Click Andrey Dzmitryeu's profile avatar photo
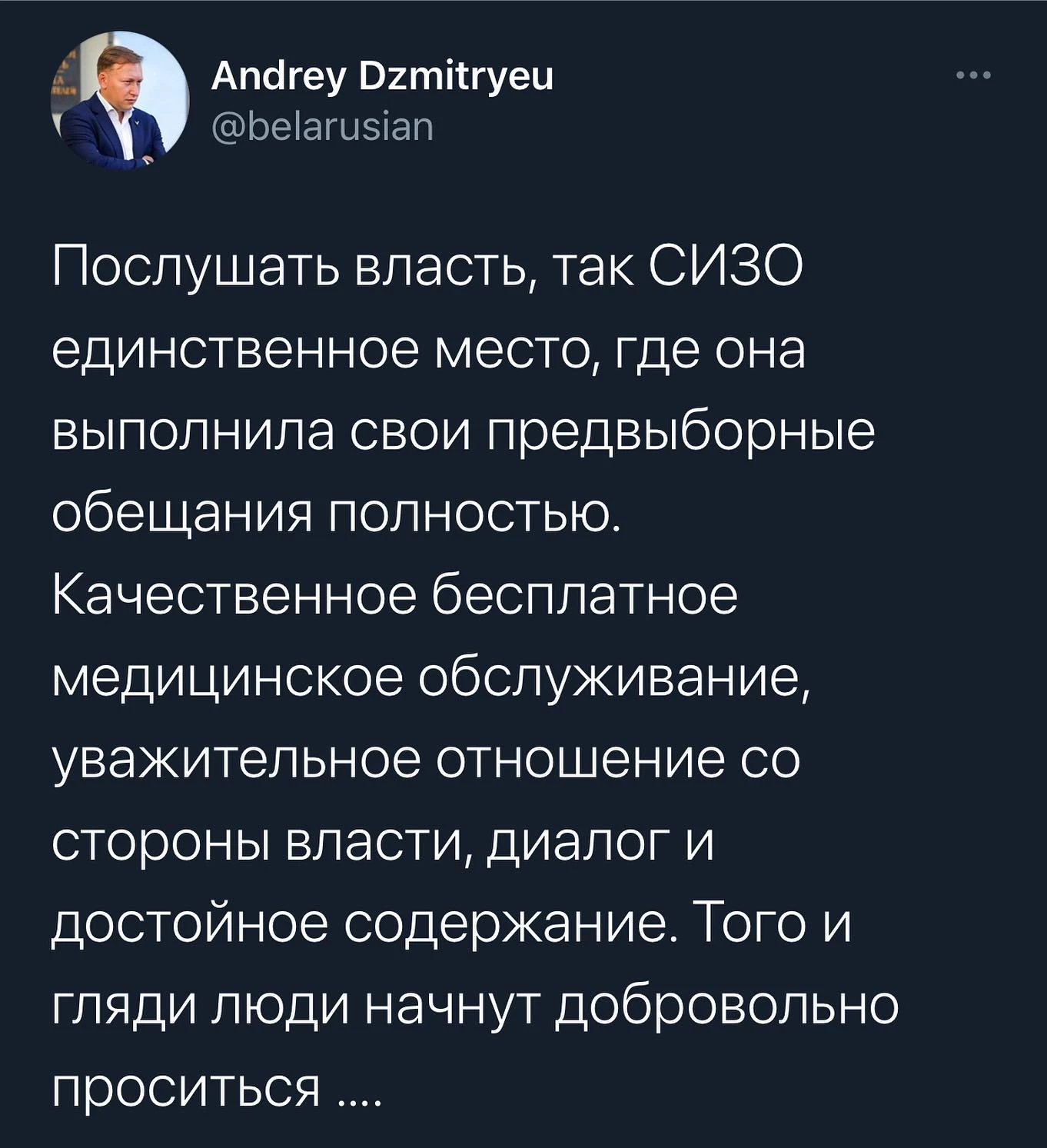The image size is (1047, 1148). point(120,101)
